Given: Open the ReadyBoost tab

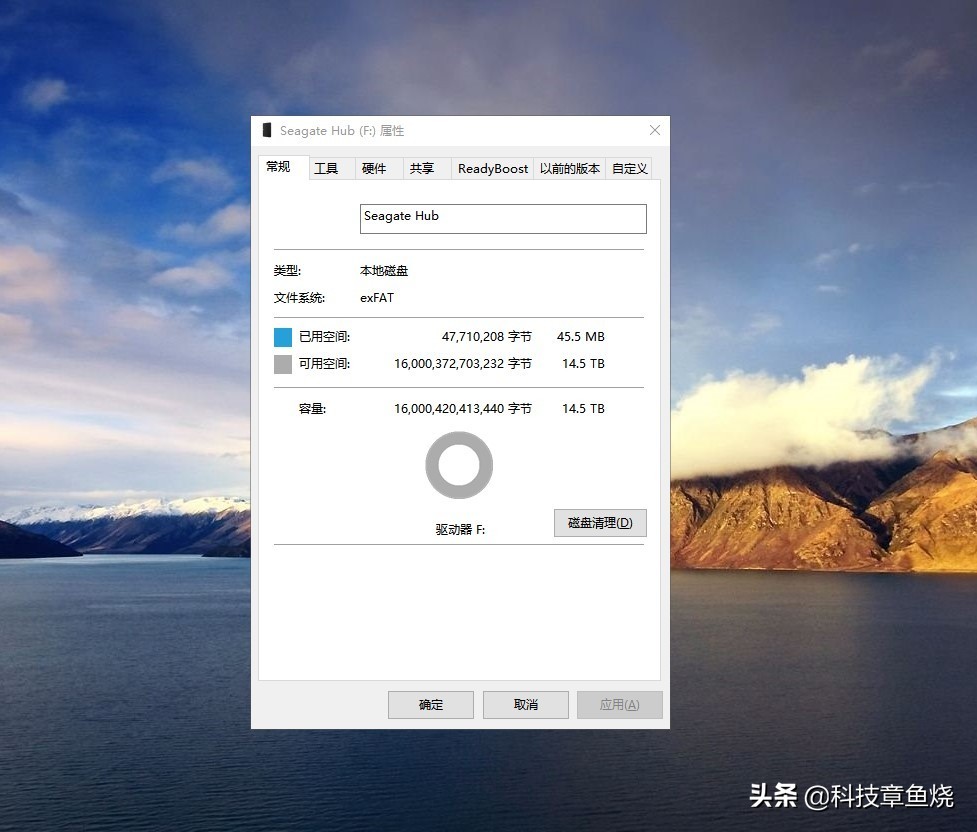Looking at the screenshot, I should 492,168.
